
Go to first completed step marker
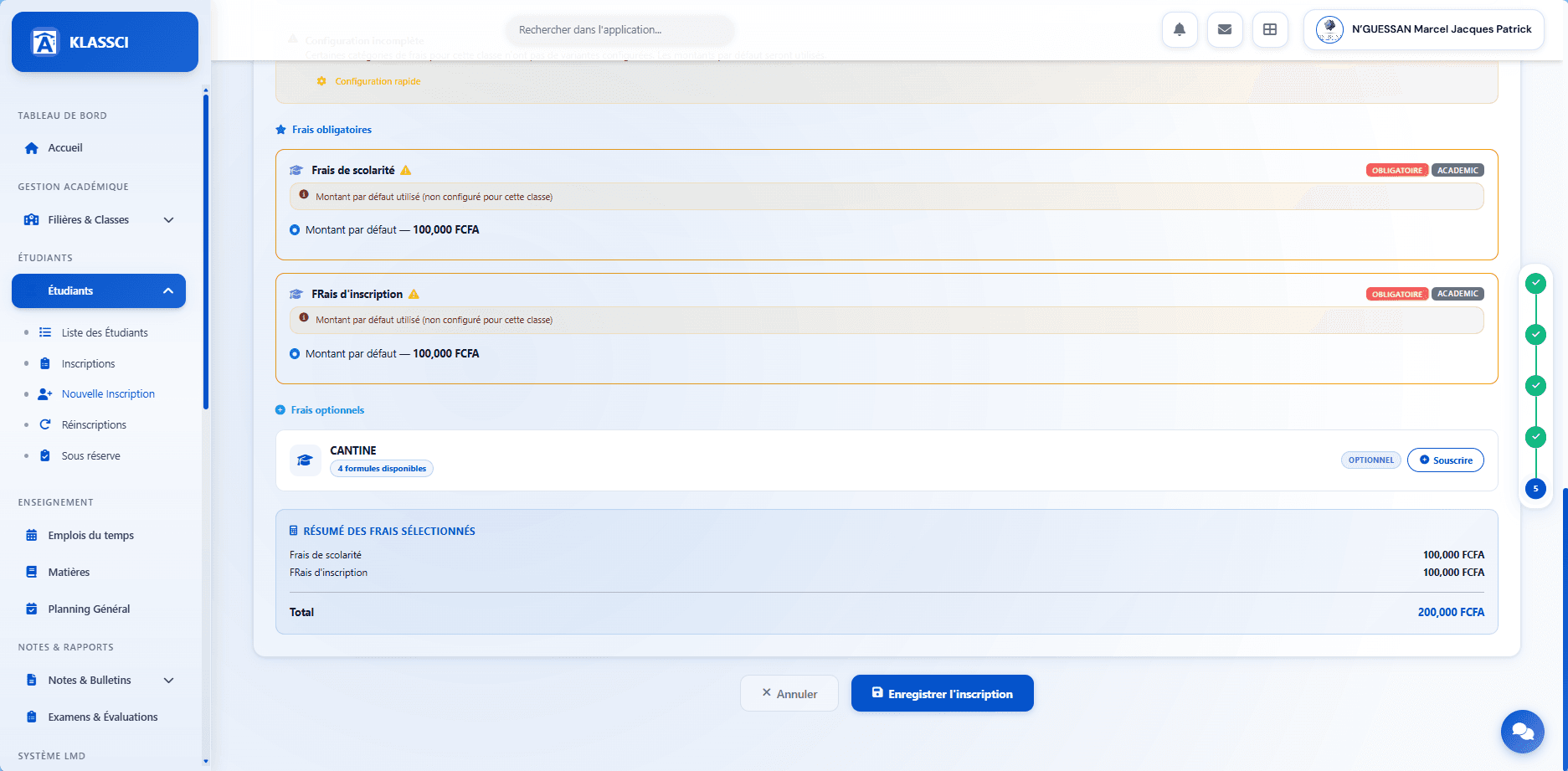click(x=1535, y=283)
